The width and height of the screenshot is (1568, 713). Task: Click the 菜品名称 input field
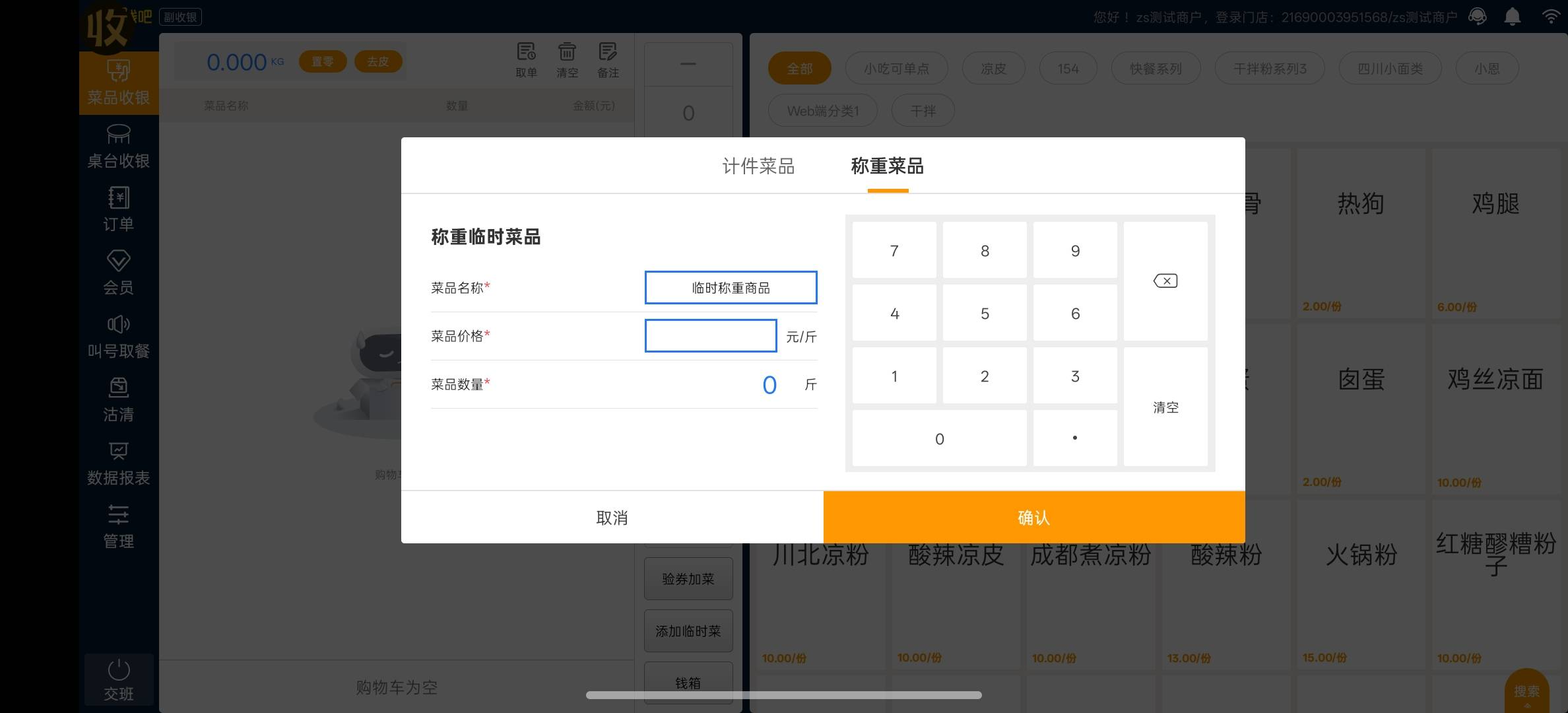coord(731,288)
